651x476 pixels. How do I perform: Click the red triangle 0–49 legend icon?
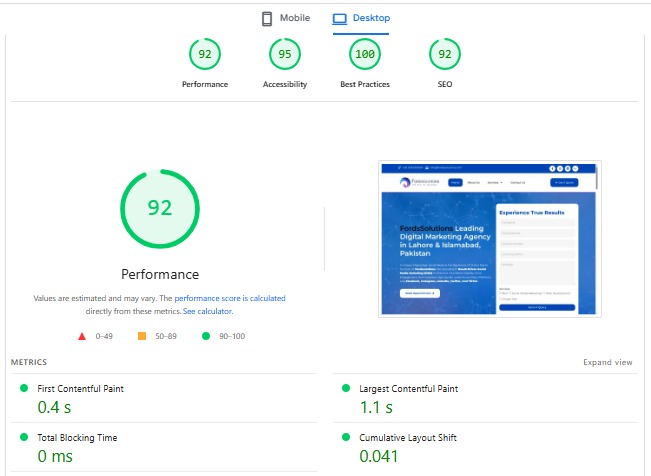point(82,337)
